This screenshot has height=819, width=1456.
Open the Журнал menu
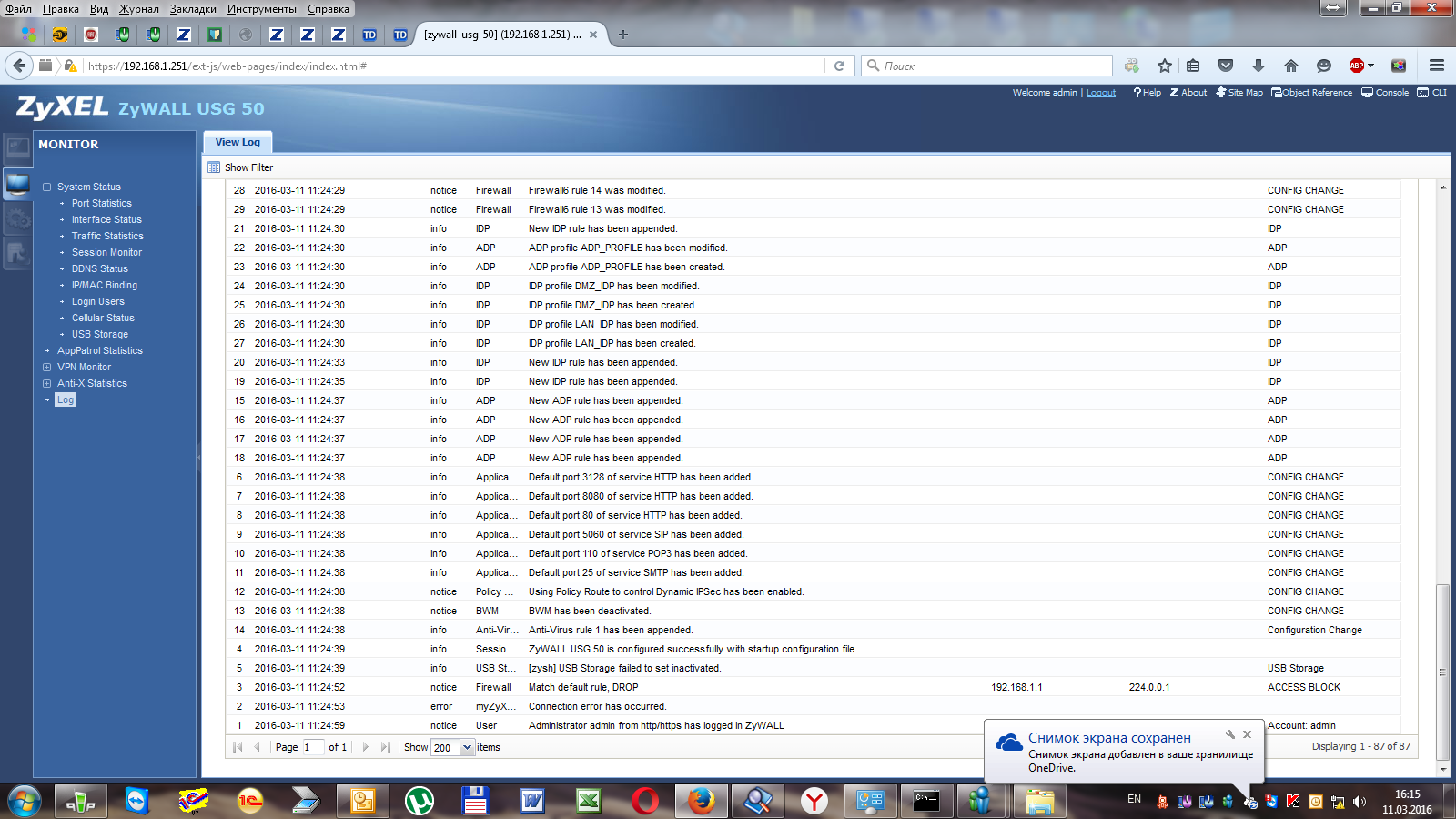[138, 9]
